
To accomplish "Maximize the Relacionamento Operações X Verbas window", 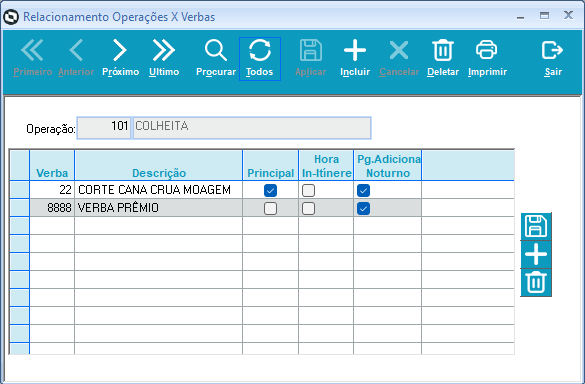I will 544,16.
